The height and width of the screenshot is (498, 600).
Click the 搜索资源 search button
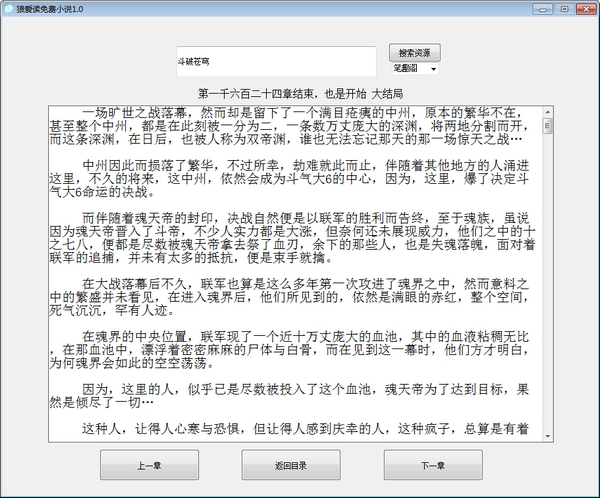pyautogui.click(x=415, y=52)
